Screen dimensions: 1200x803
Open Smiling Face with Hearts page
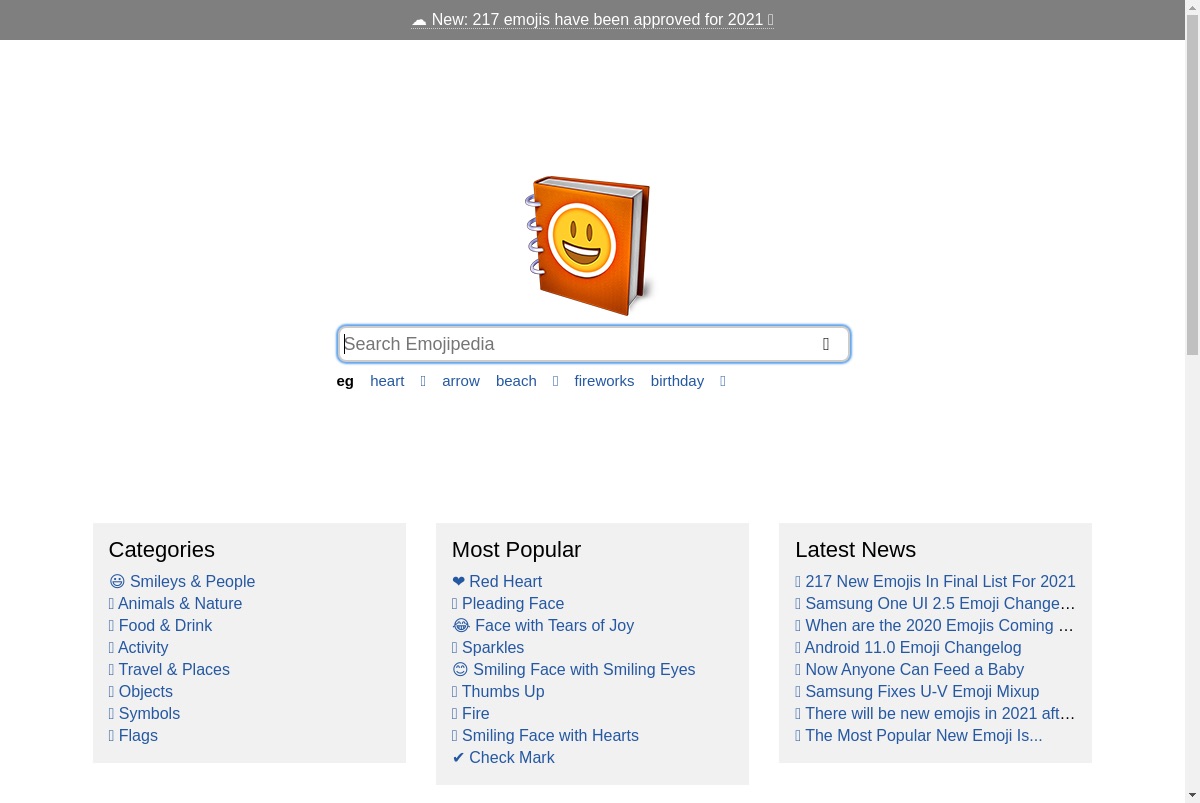[545, 736]
